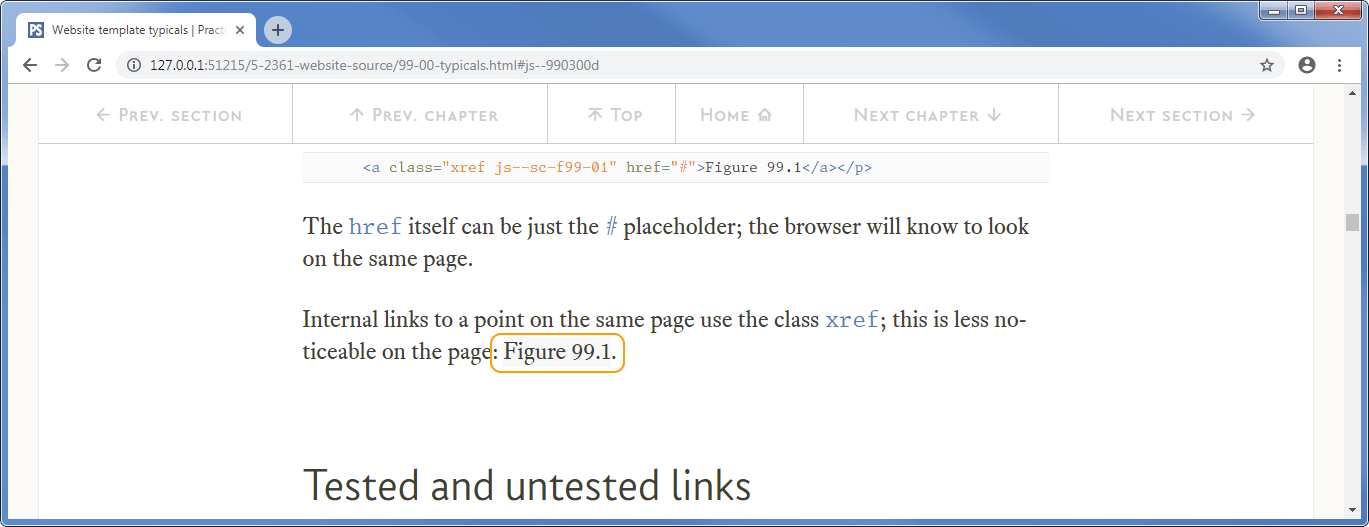Open the Chrome profile avatar menu
Image resolution: width=1369 pixels, height=527 pixels.
[1306, 65]
